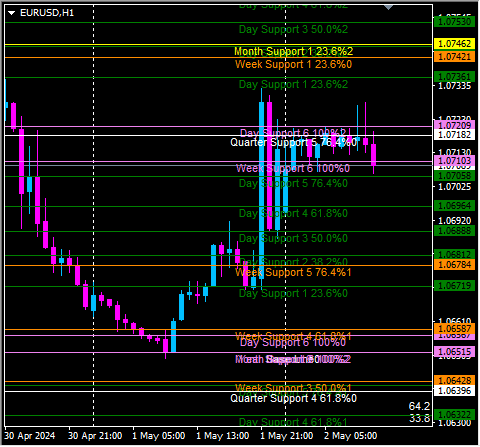Select the 'Day Support 1 23.6%0' label
This screenshot has height=447, width=480.
tap(293, 293)
